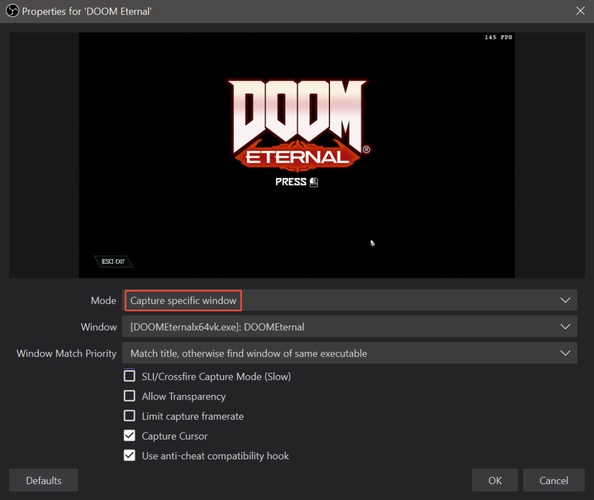Click the Mode dropdown's chevron arrow

pyautogui.click(x=565, y=300)
